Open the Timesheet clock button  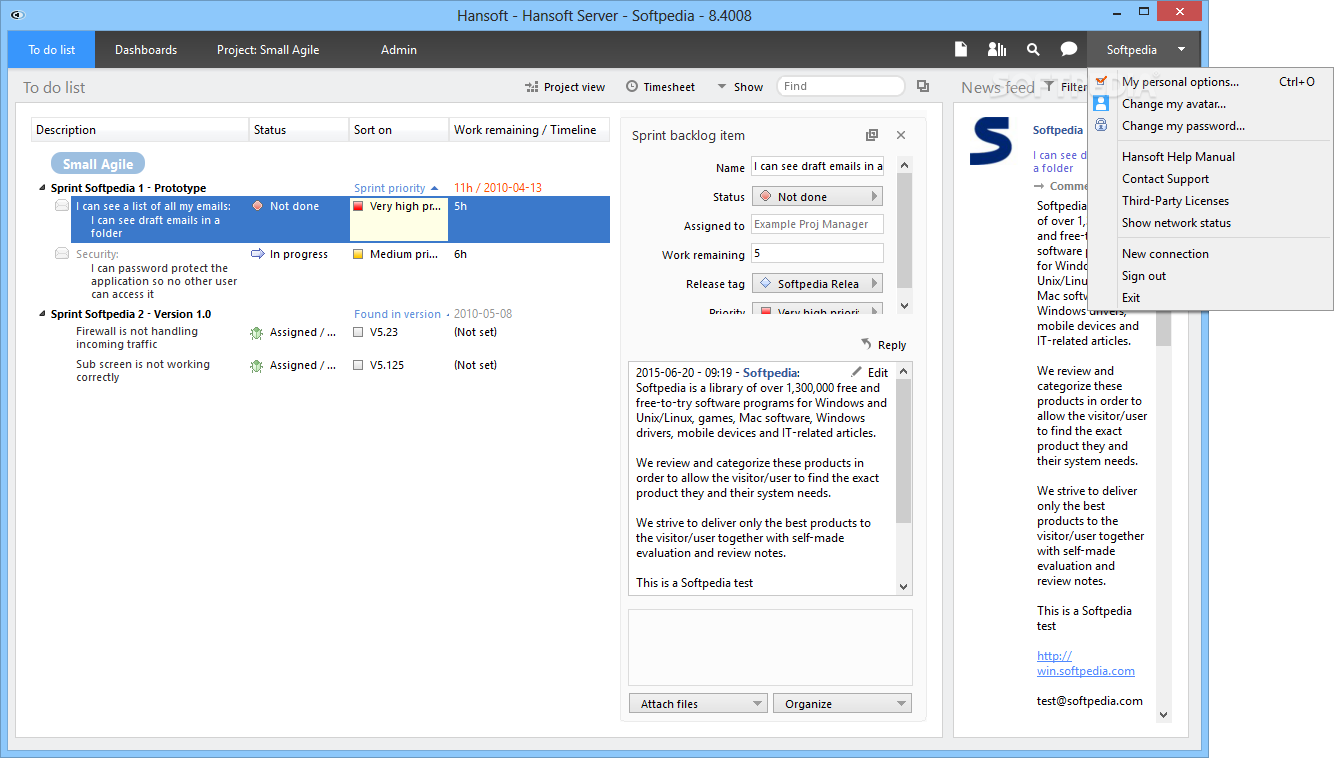(x=661, y=87)
